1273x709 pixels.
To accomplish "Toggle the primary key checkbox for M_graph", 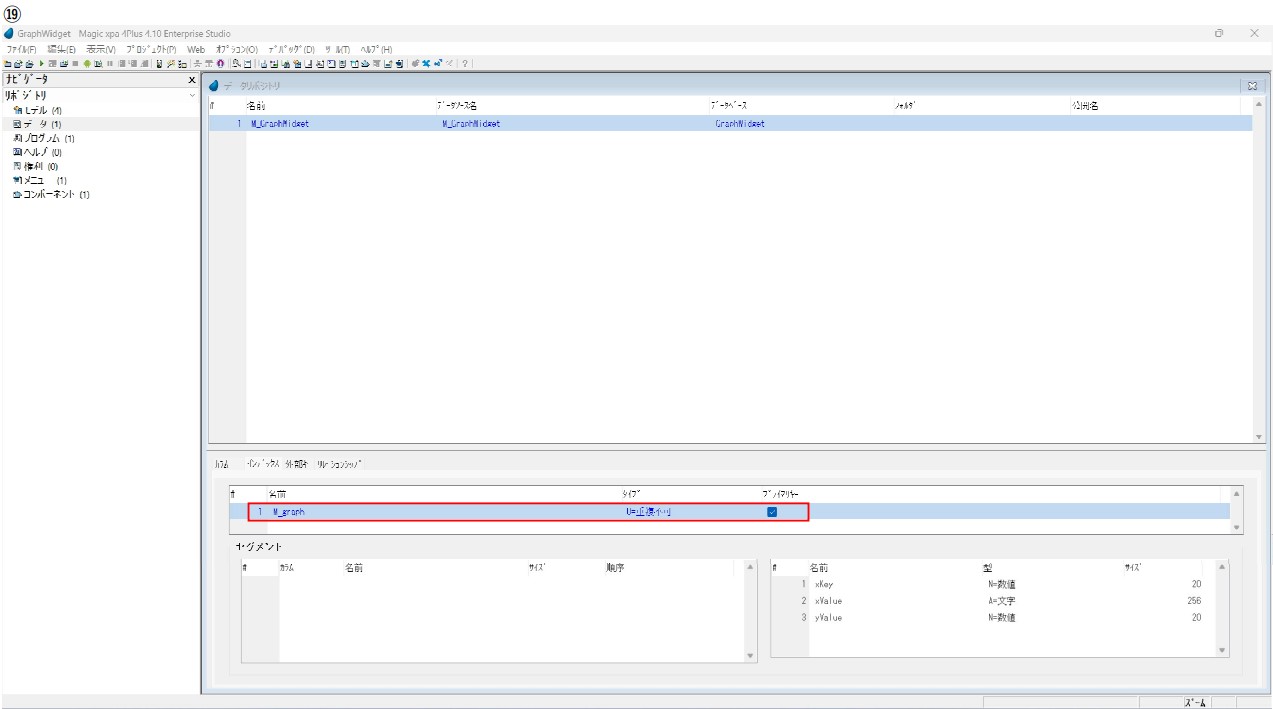I will (772, 512).
